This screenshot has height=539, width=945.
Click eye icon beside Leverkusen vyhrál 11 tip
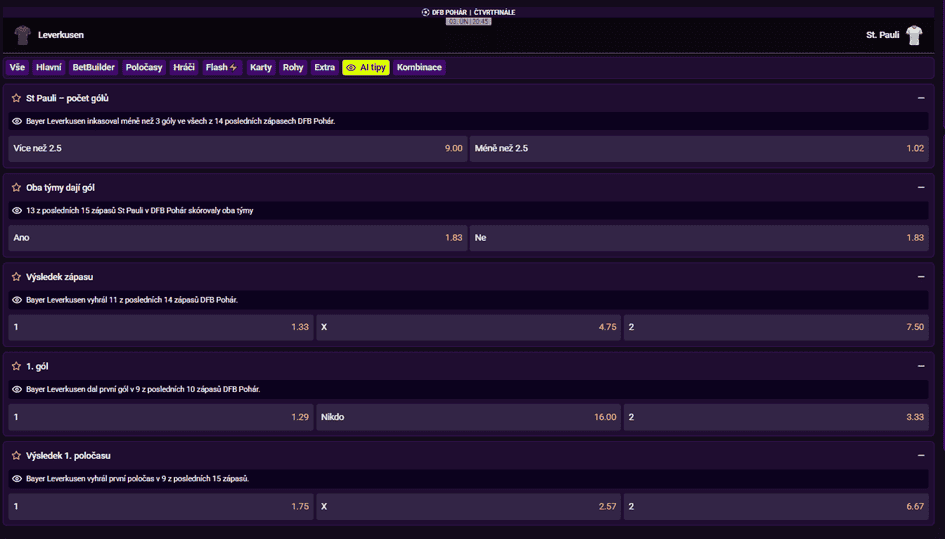17,300
